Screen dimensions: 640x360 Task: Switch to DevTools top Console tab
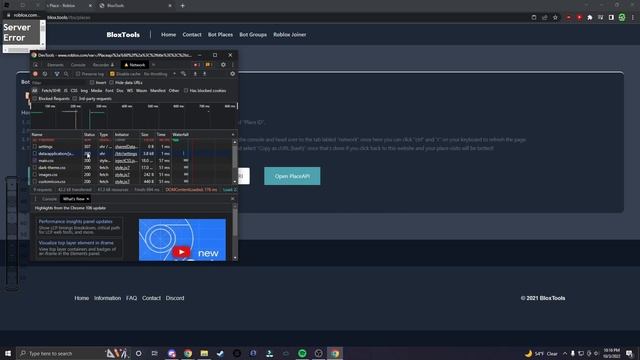pos(78,64)
